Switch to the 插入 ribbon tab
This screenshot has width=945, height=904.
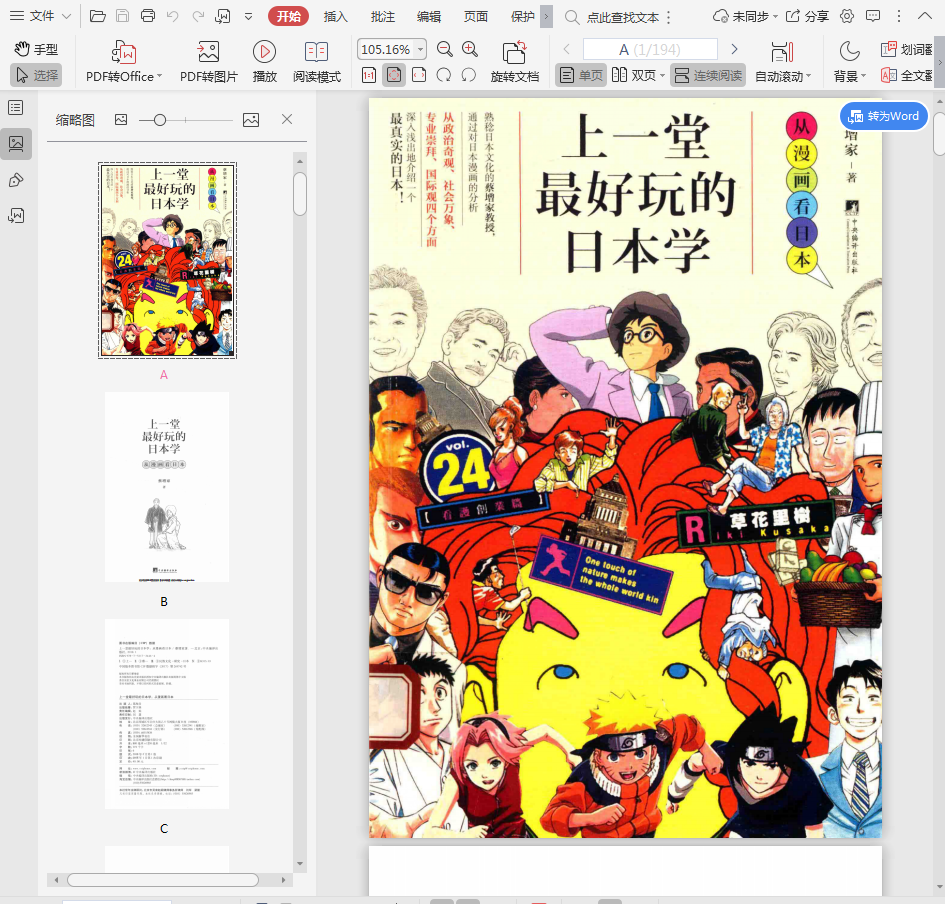[x=336, y=16]
